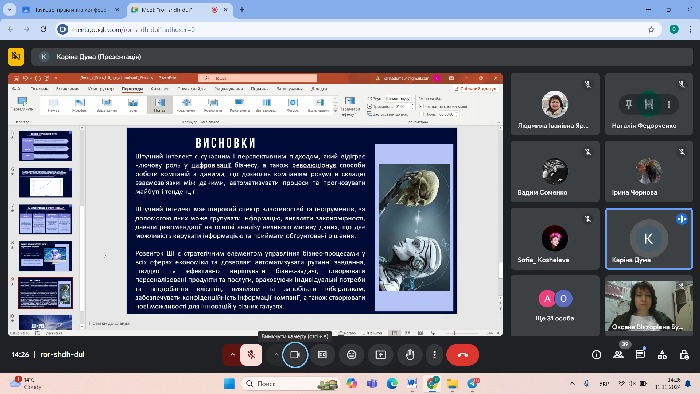This screenshot has width=700, height=394.
Task: Show the participants people panel
Action: click(618, 355)
